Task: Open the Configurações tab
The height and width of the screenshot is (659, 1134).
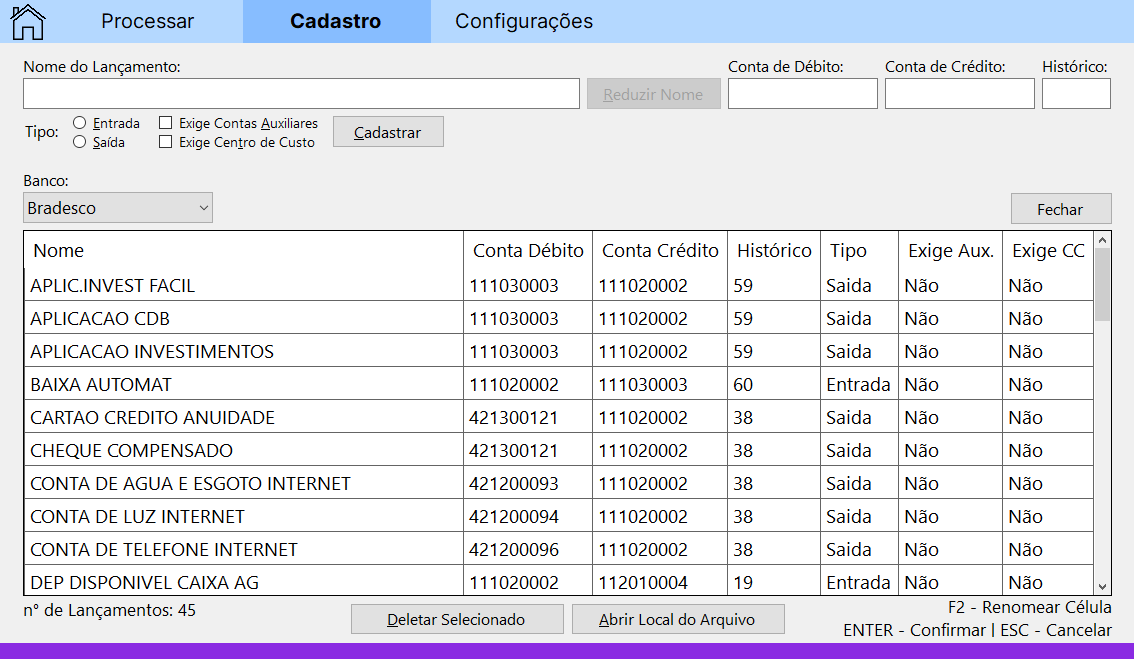Action: (x=524, y=21)
